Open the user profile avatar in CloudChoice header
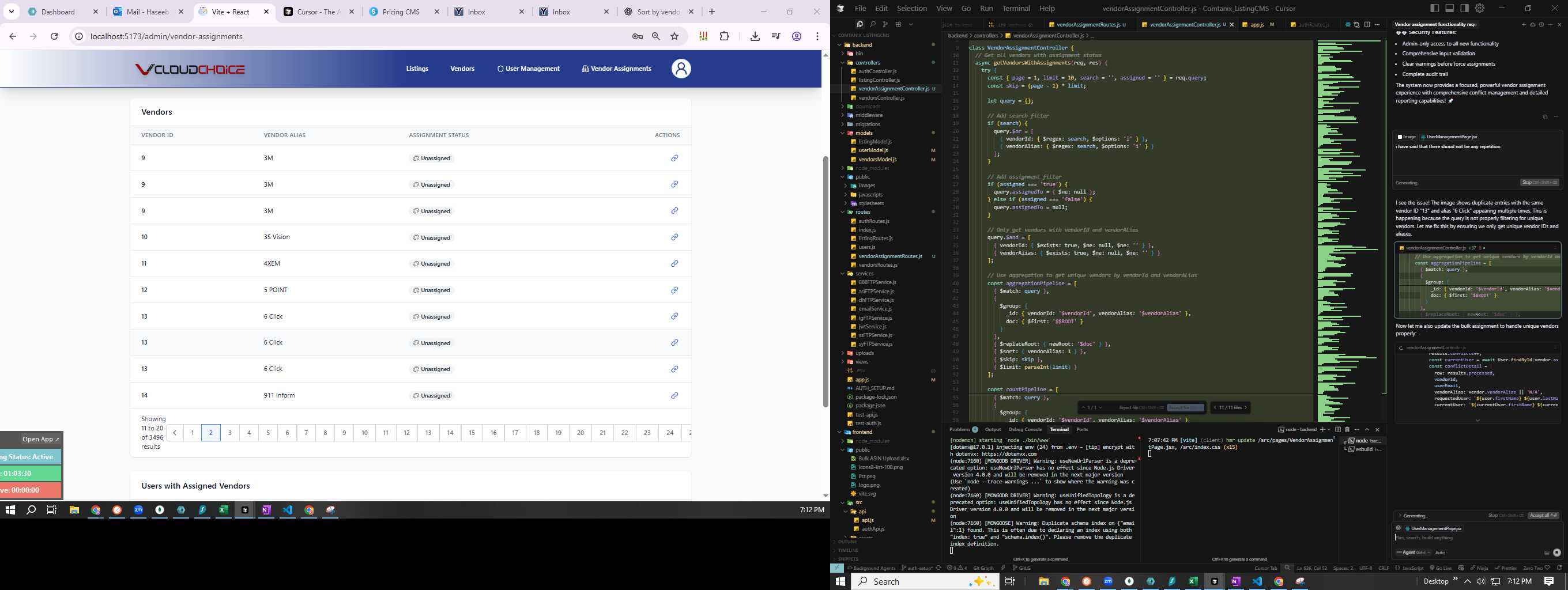 point(681,69)
